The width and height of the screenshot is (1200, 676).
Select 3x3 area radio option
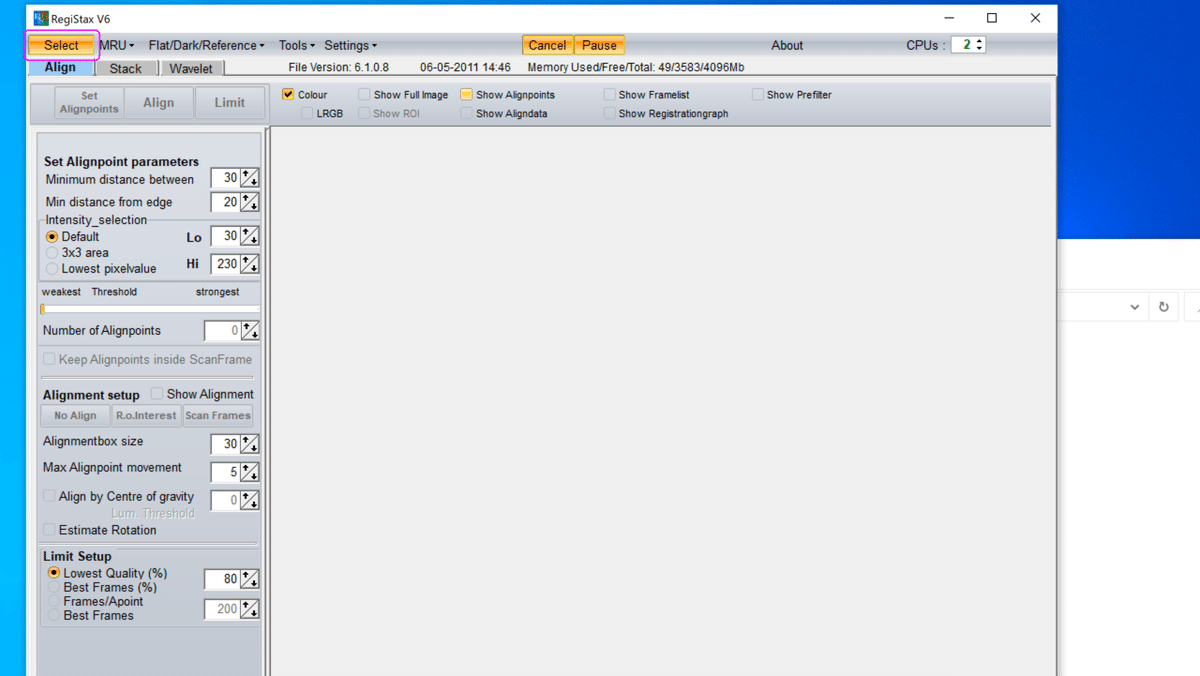coord(52,253)
